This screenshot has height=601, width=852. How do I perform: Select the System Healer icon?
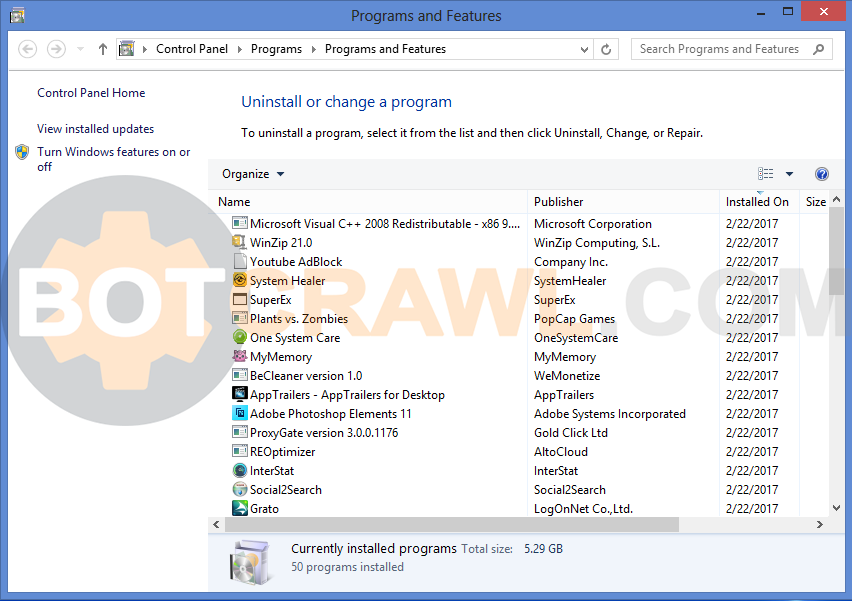pos(240,280)
